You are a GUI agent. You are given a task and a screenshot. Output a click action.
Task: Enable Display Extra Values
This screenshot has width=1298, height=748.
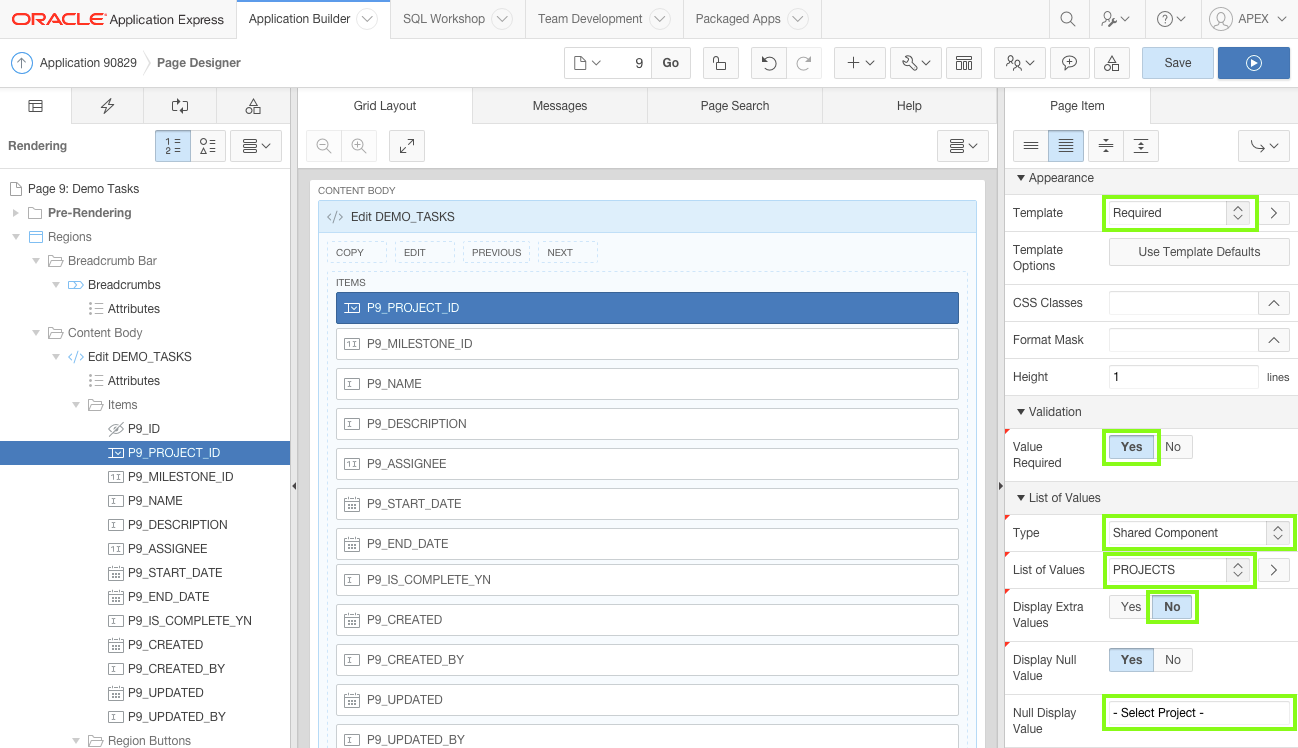1131,606
